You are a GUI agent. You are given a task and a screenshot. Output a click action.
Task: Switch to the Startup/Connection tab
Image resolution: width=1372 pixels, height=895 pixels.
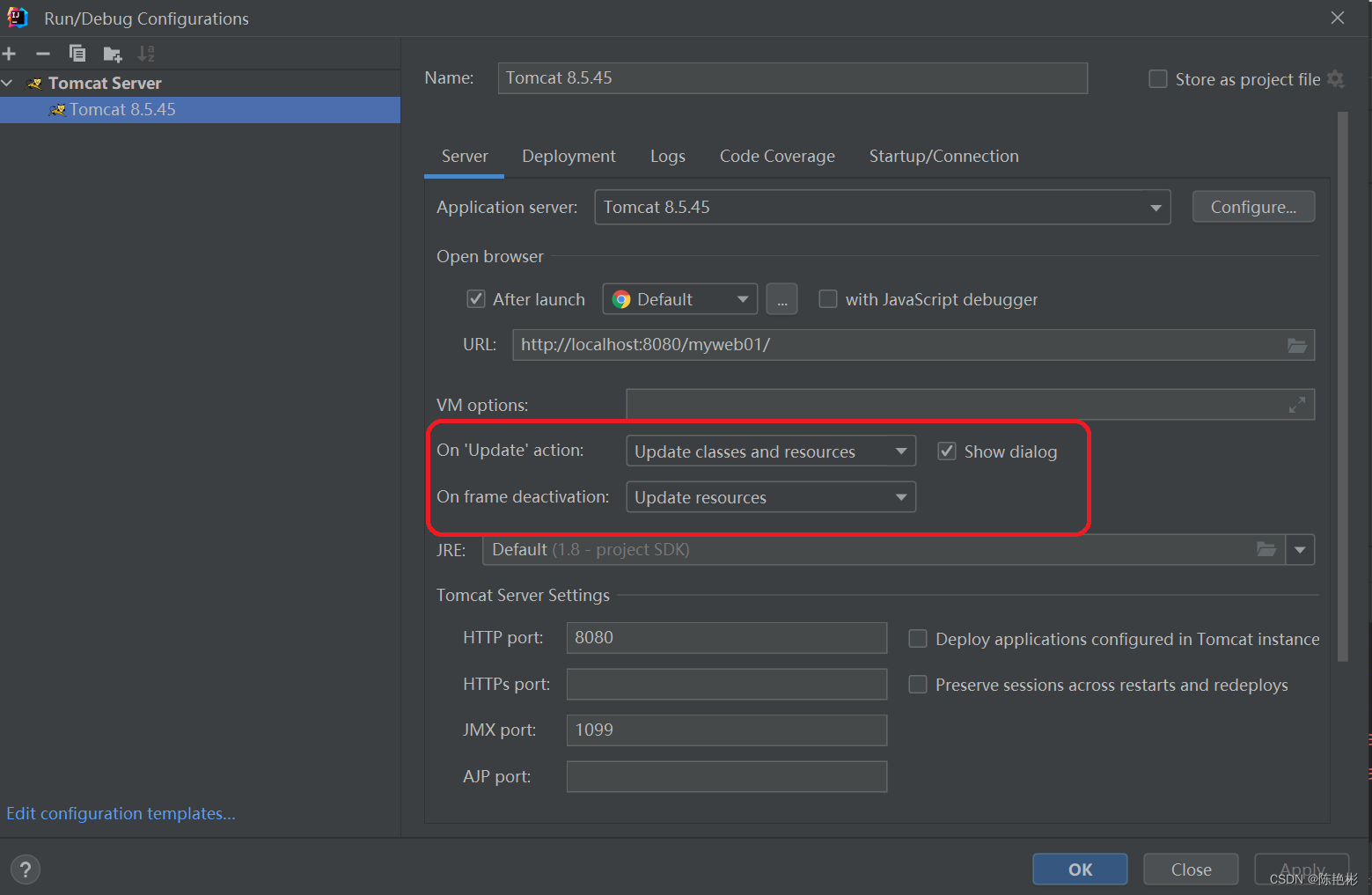[944, 157]
